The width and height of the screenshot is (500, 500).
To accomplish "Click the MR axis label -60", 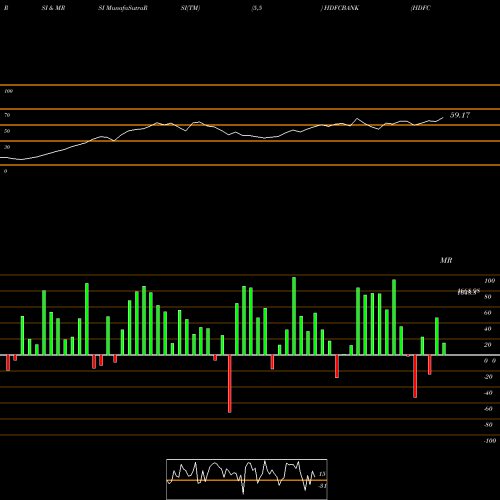I will click(x=488, y=409).
